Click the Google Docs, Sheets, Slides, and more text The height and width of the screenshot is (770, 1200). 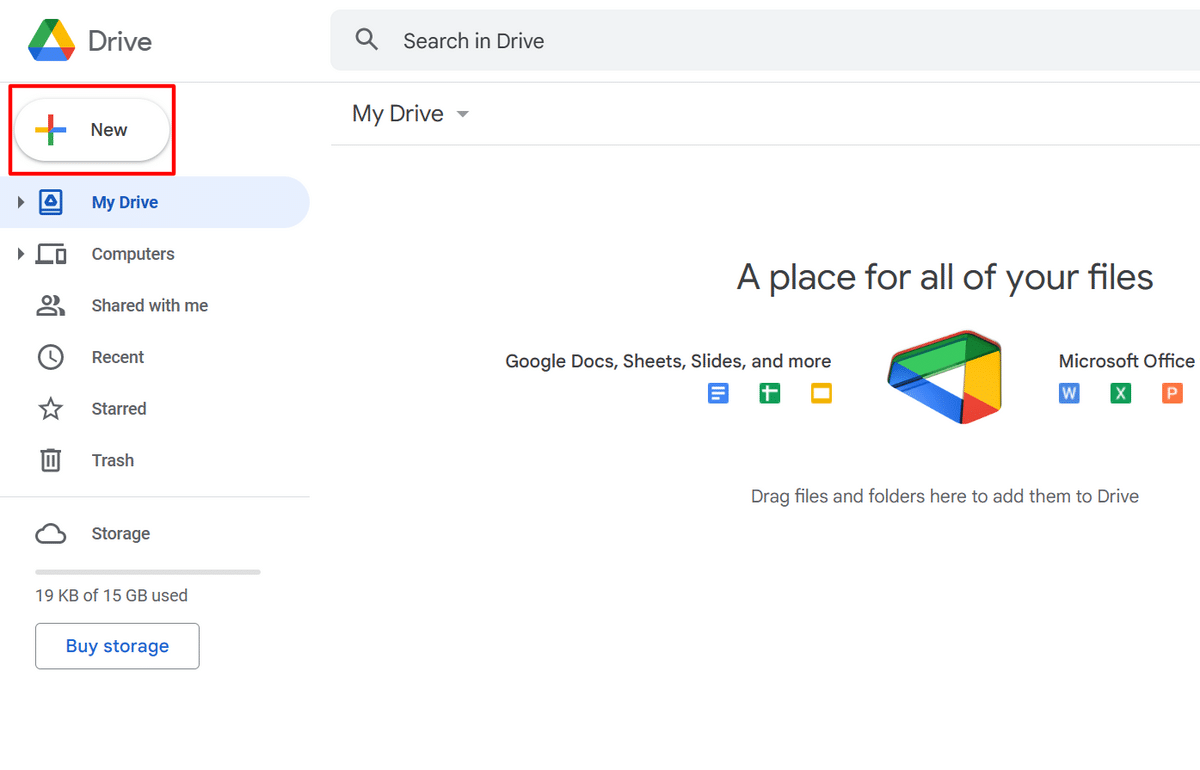pos(668,361)
